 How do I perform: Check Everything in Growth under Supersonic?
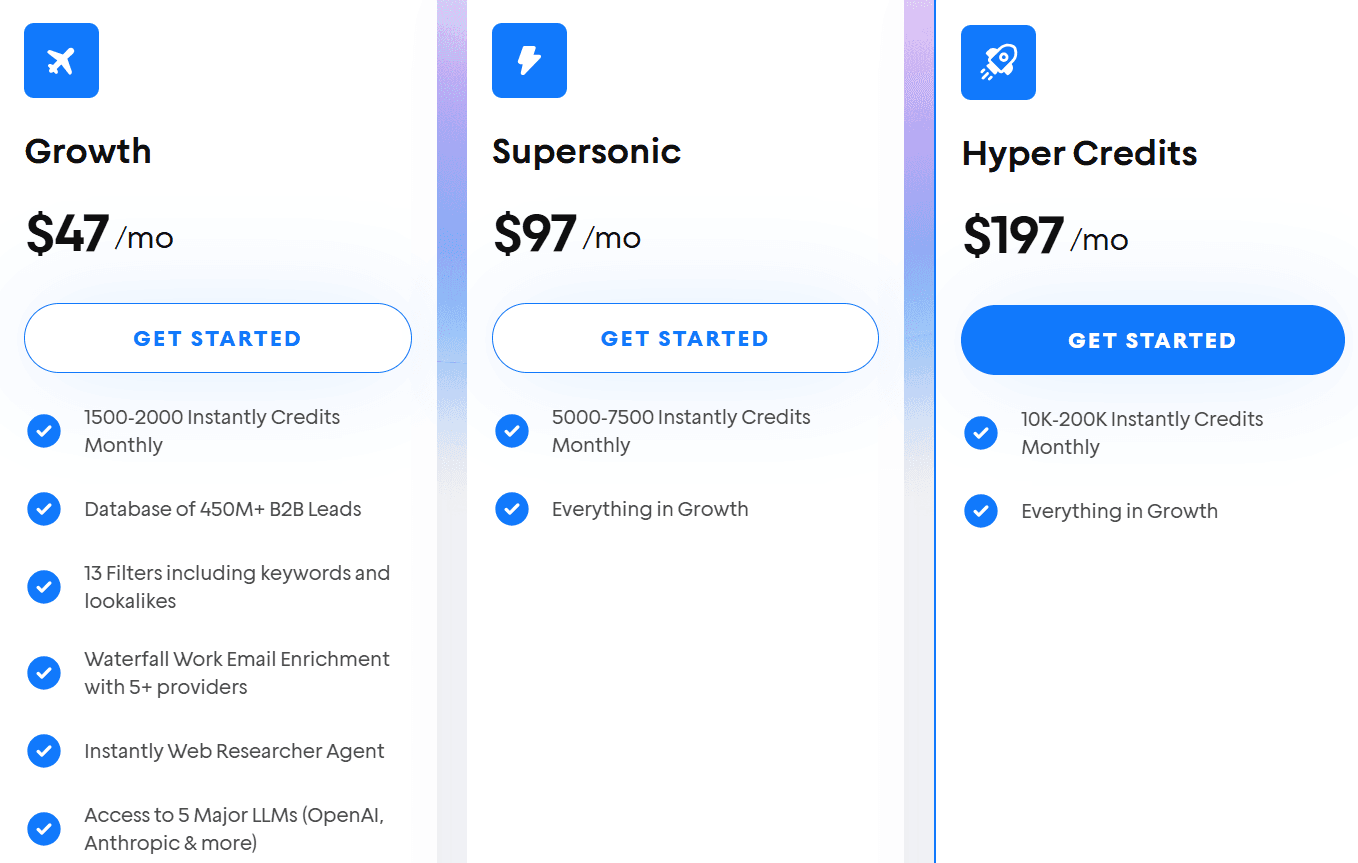click(x=512, y=509)
